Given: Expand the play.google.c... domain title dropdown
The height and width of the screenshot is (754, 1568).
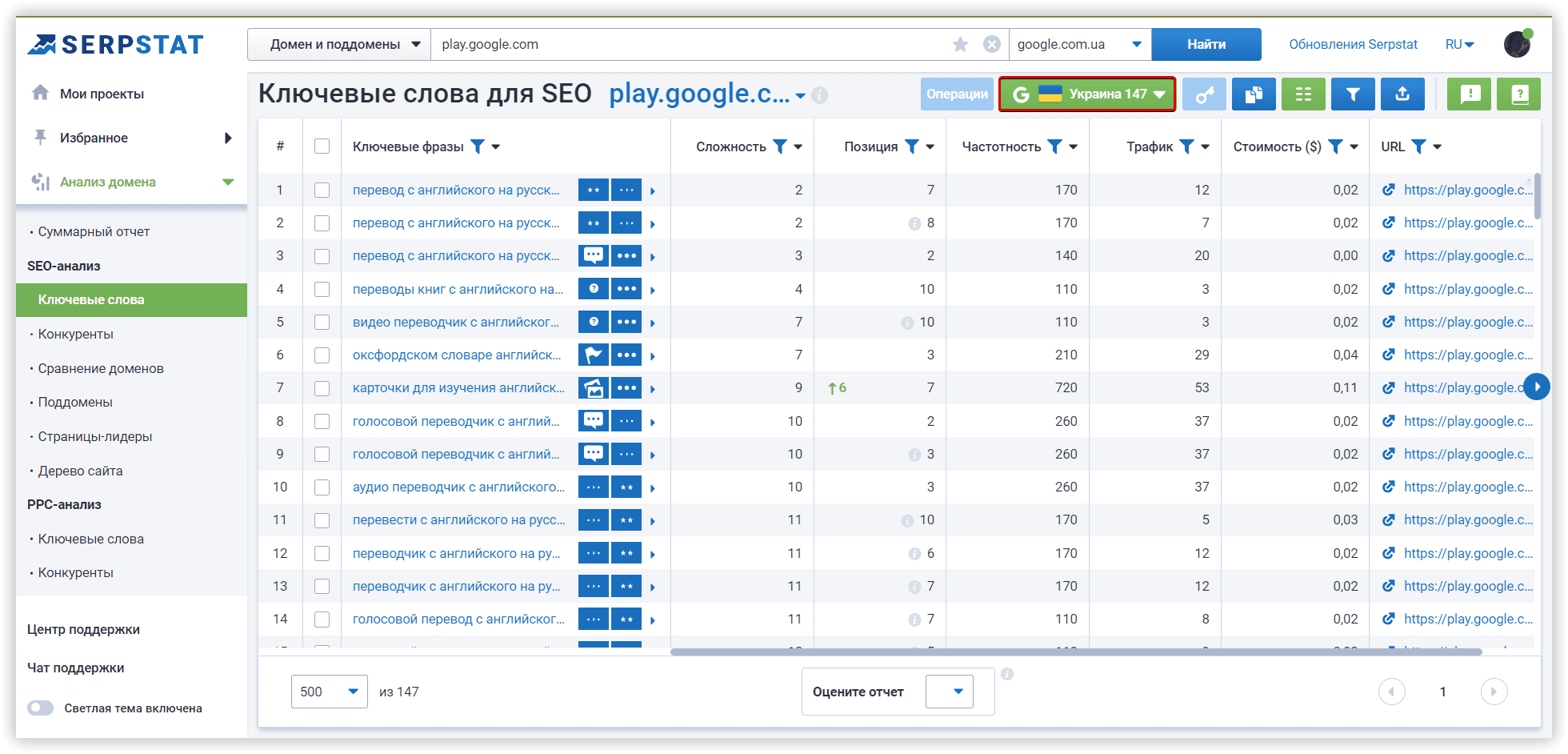Looking at the screenshot, I should 800,96.
